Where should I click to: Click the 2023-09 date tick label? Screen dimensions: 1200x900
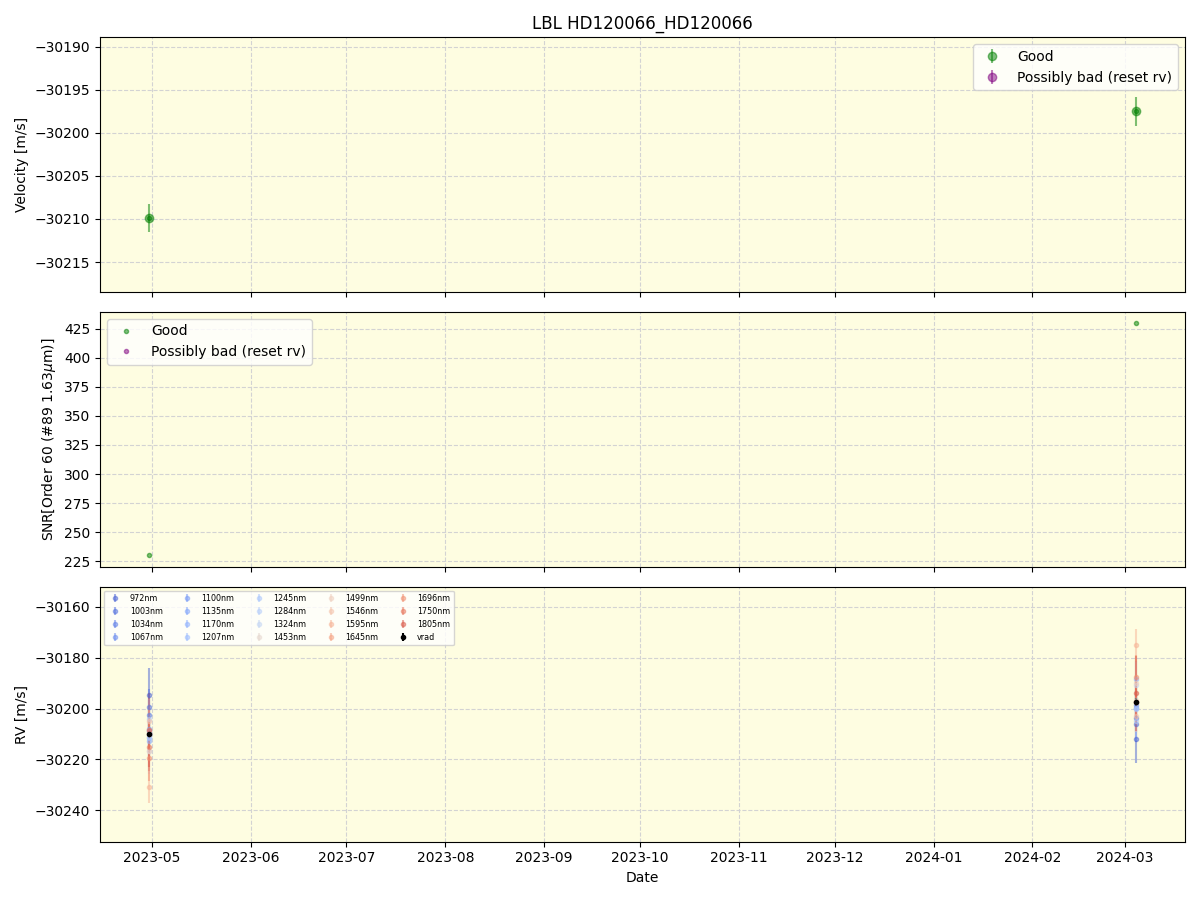pyautogui.click(x=544, y=857)
